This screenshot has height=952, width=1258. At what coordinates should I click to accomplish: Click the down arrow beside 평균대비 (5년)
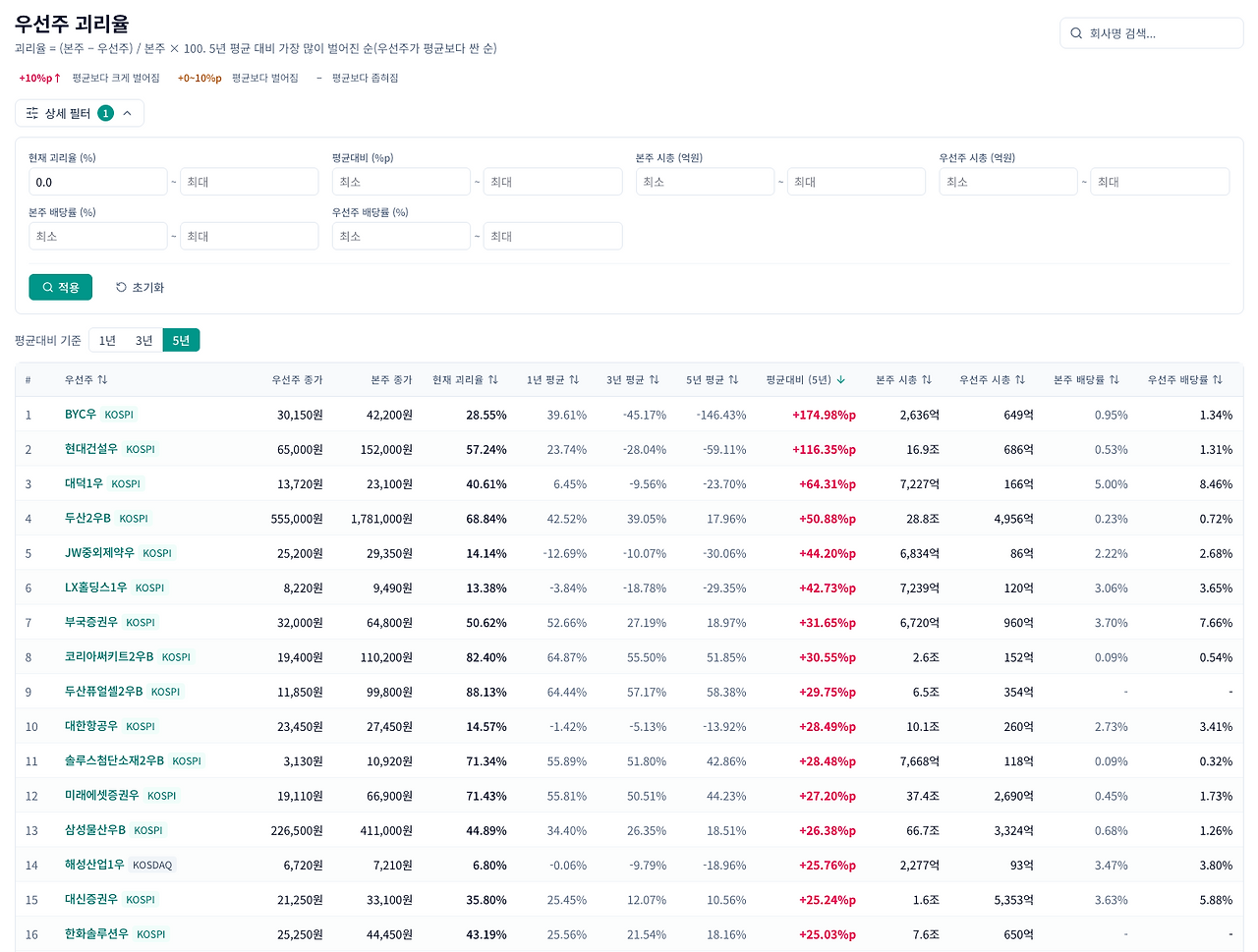840,380
